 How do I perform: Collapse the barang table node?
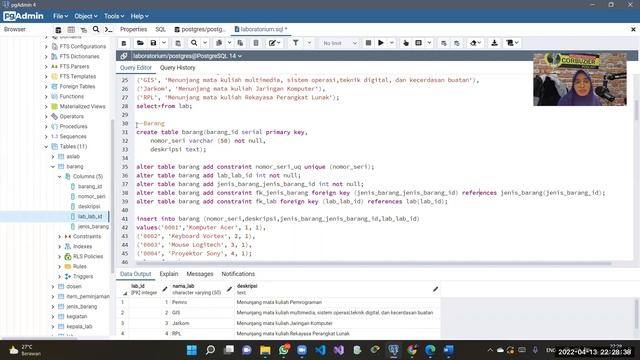(53, 167)
